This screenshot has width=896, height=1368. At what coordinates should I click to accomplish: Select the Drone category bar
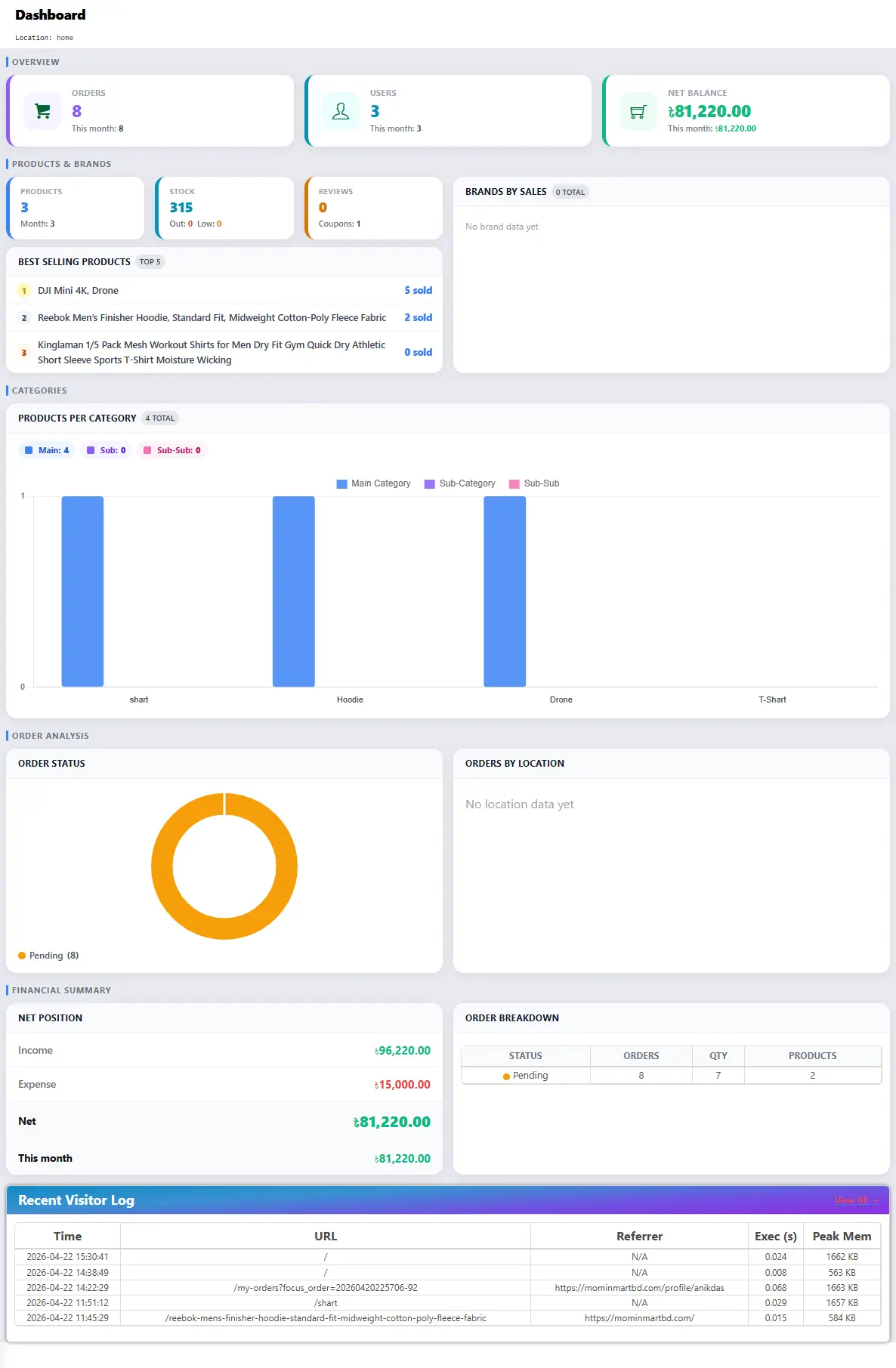point(505,591)
